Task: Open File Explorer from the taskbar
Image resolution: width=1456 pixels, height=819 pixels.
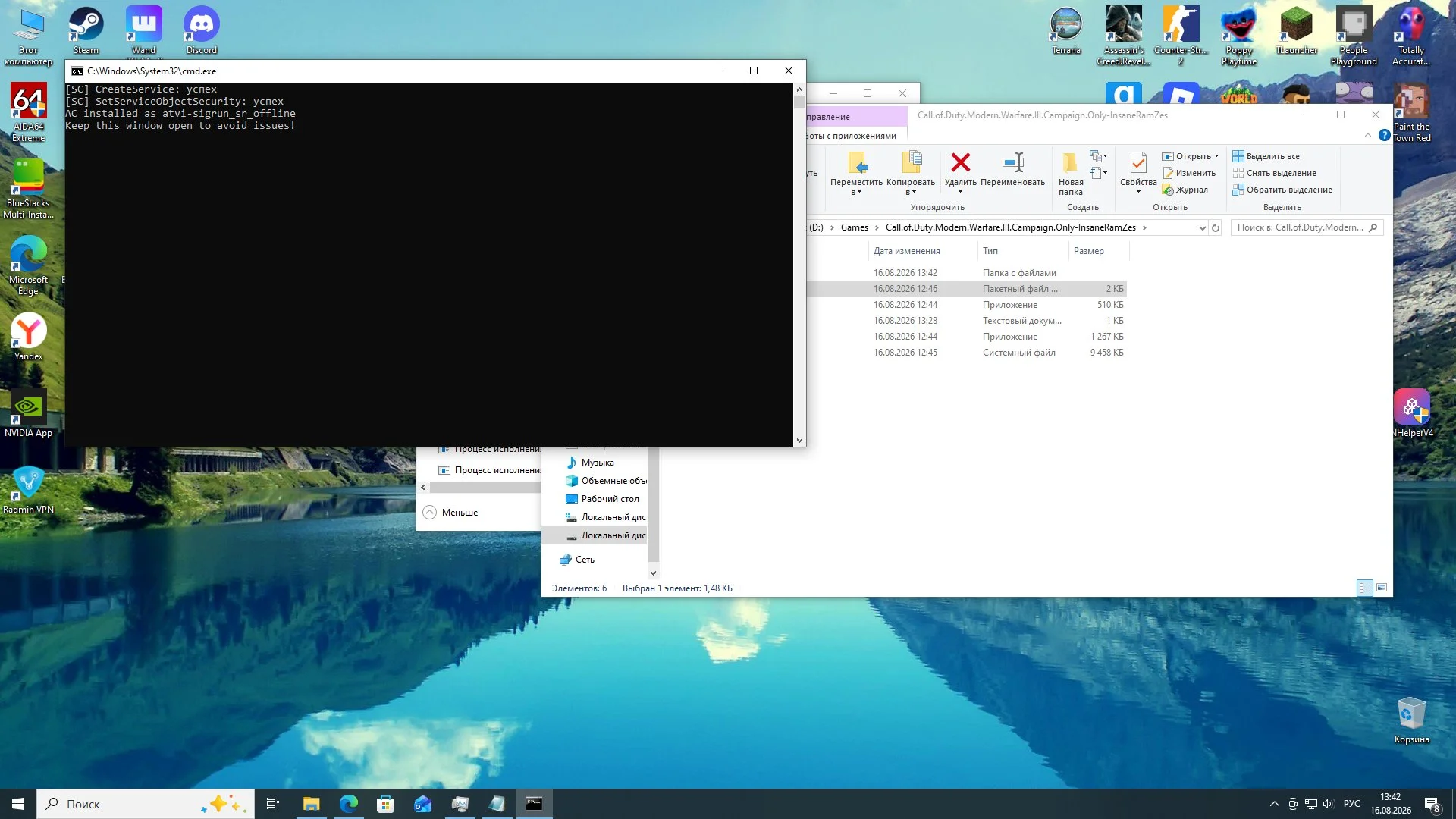Action: coord(311,804)
